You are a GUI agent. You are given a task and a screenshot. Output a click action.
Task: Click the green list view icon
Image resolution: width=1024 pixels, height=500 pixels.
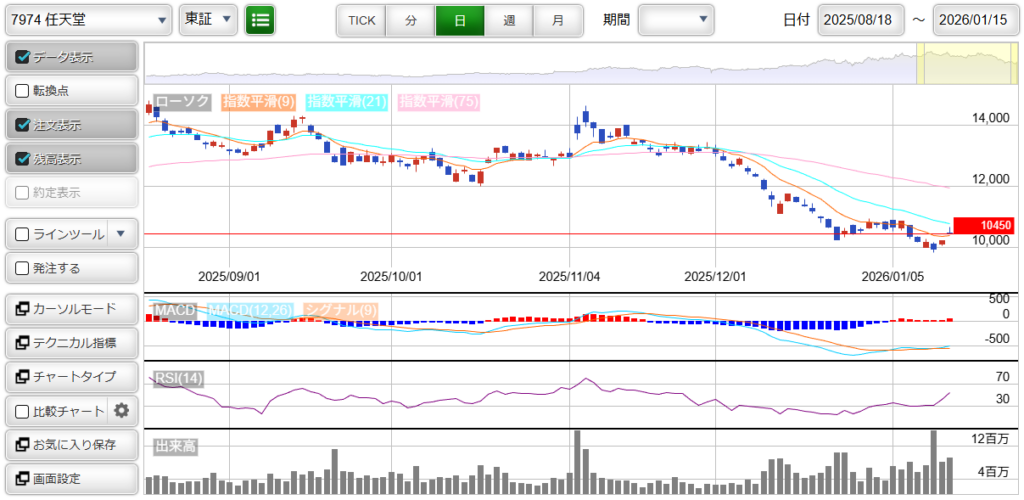[260, 19]
